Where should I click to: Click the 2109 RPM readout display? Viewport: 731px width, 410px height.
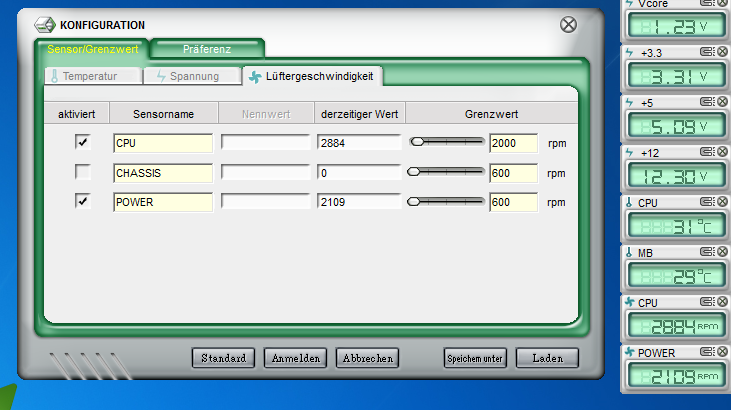676,376
